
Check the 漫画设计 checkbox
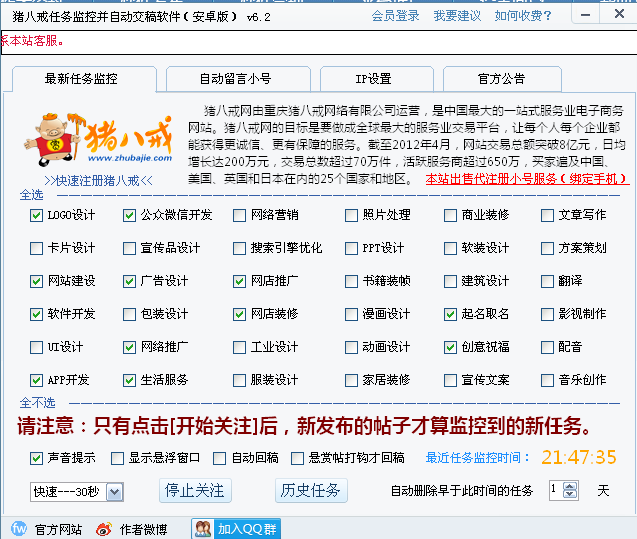pyautogui.click(x=351, y=314)
